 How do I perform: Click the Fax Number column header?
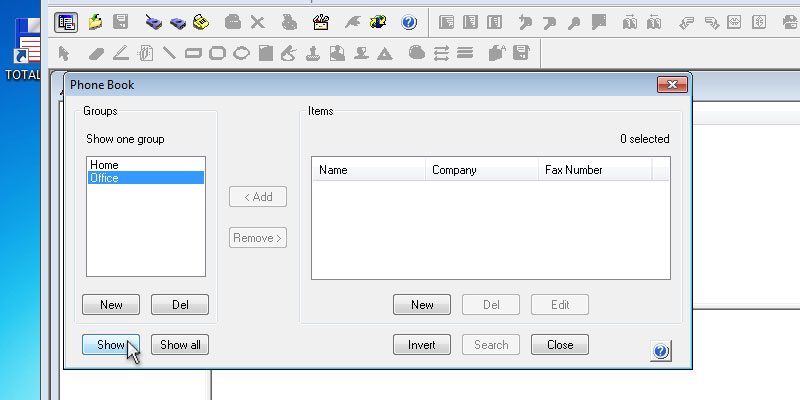594,170
